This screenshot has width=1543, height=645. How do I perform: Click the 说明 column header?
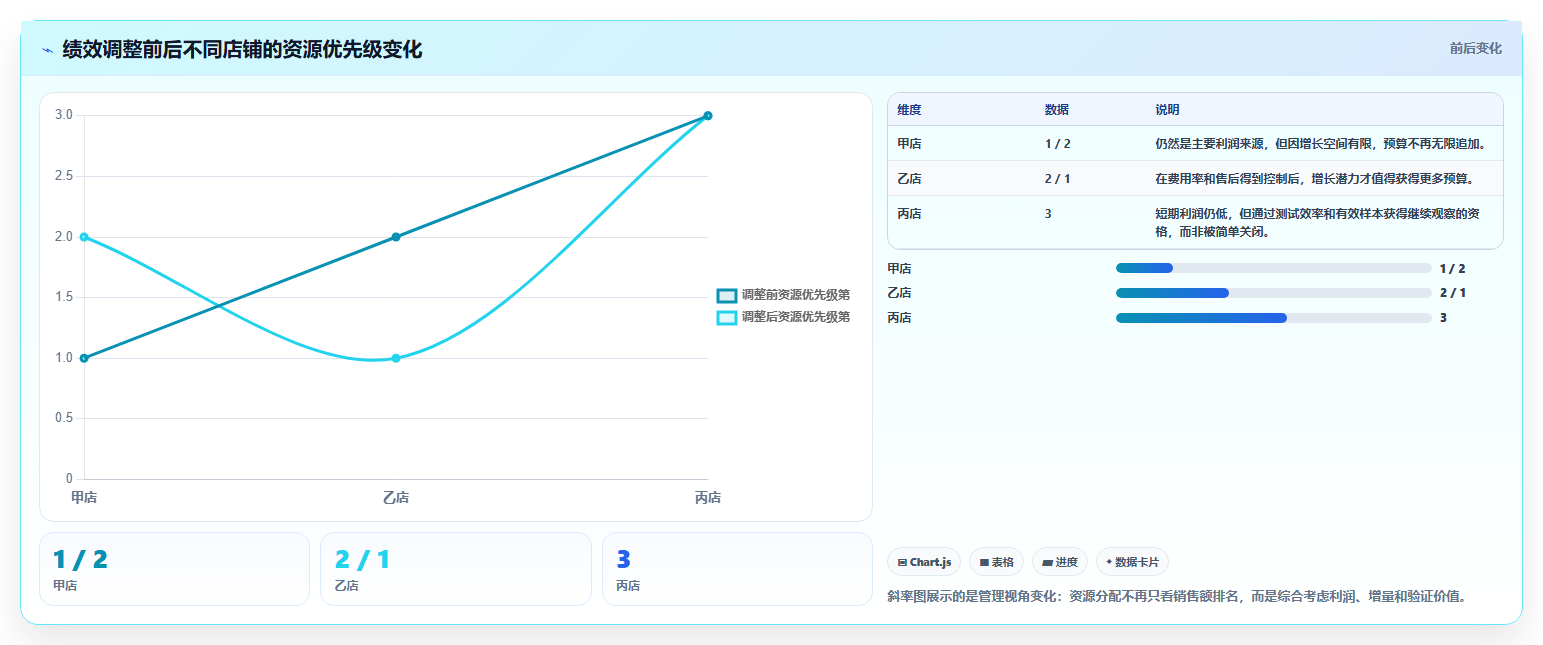[x=1167, y=110]
